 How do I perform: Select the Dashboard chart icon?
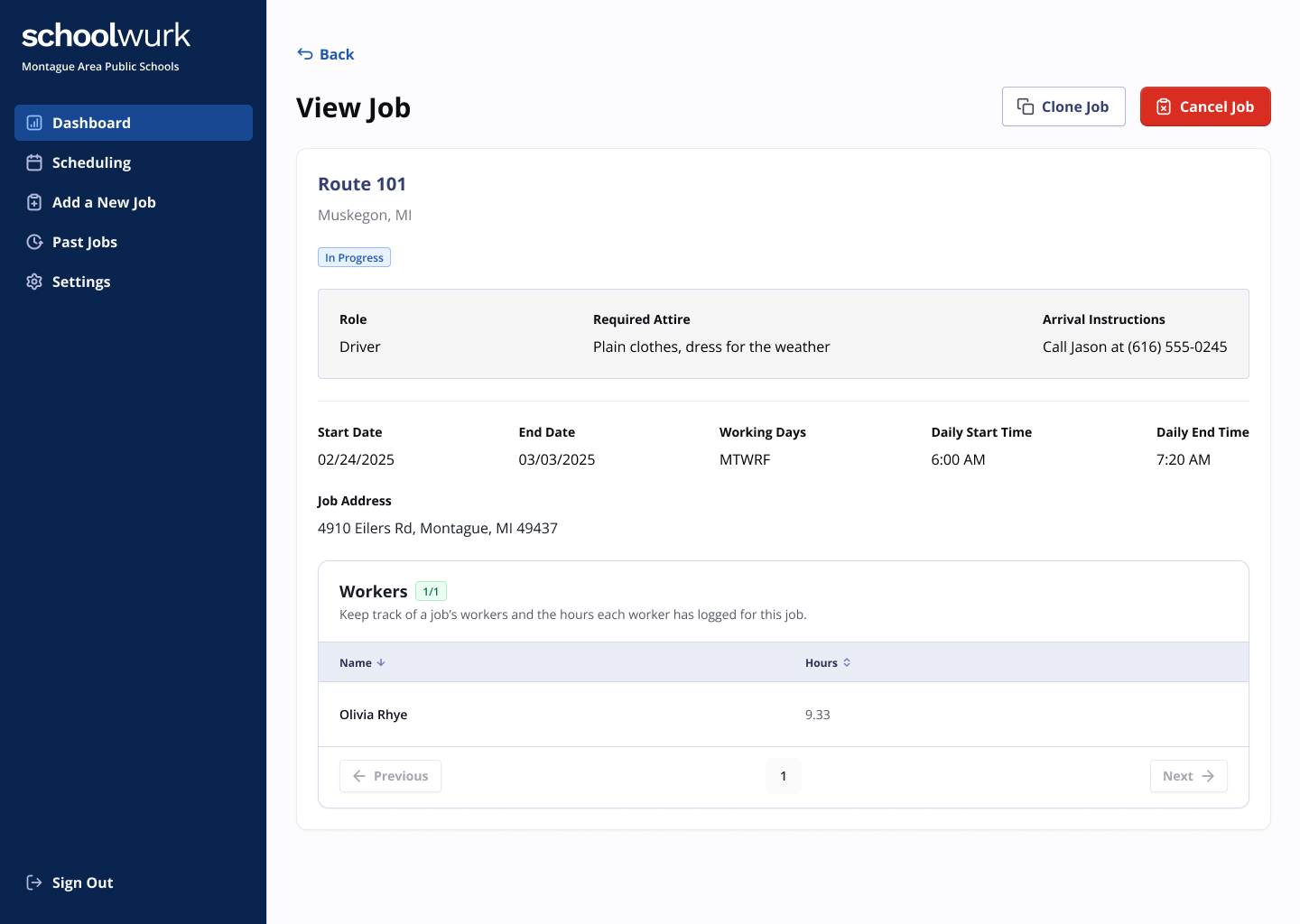34,123
